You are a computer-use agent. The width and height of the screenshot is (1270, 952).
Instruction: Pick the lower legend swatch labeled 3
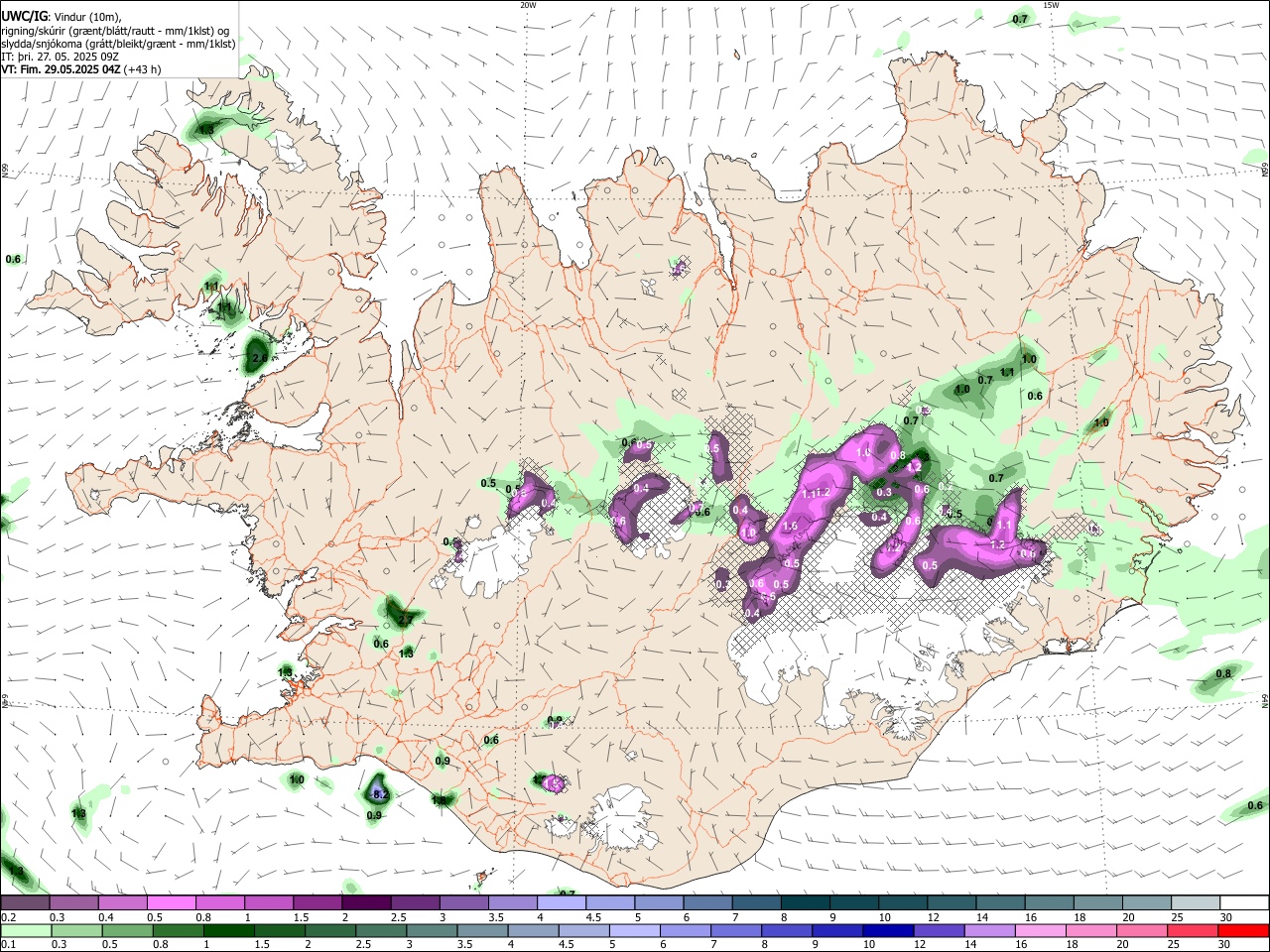pyautogui.click(x=432, y=930)
